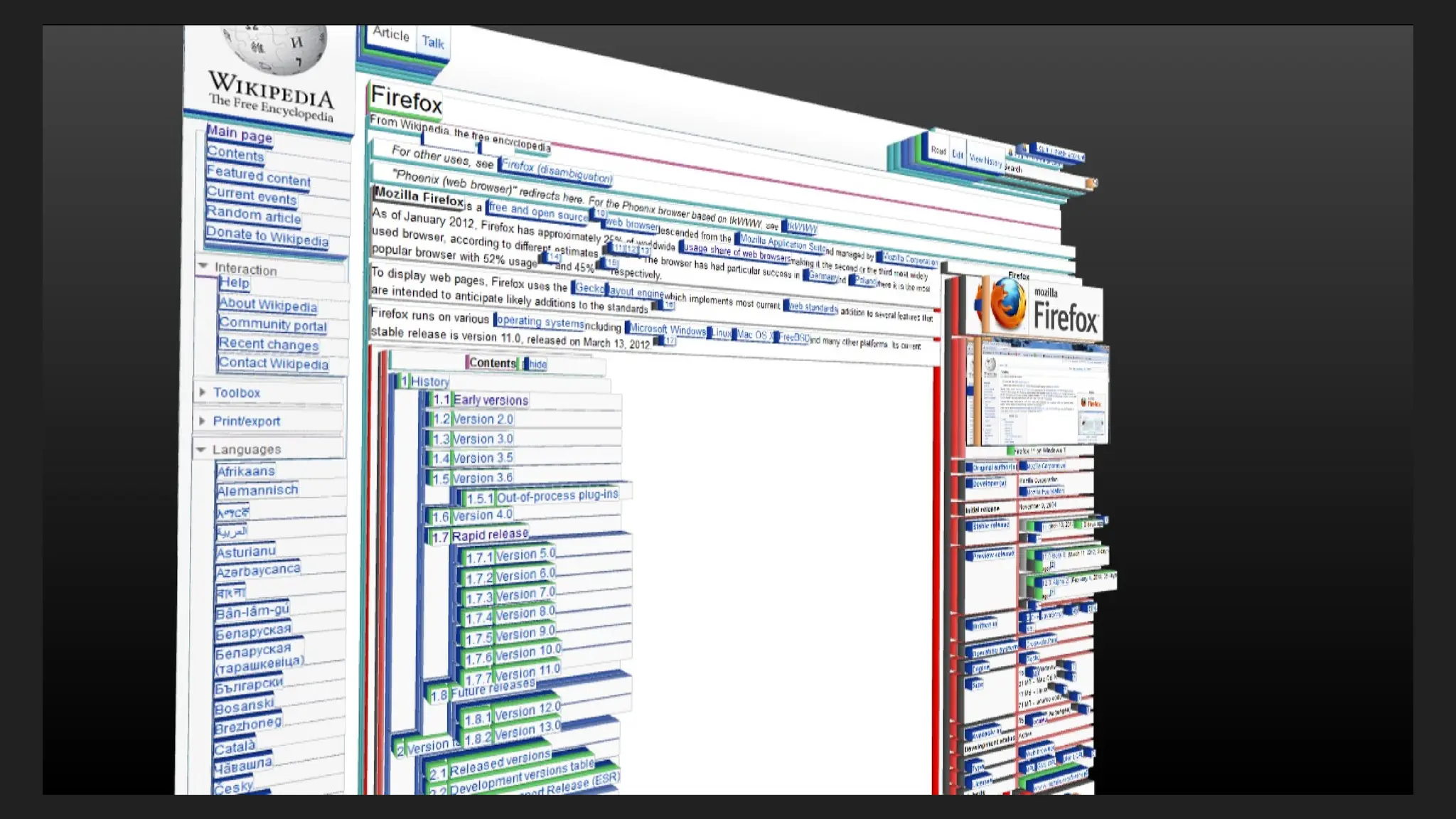
Task: Click the Firefox article heading text
Action: click(x=407, y=100)
